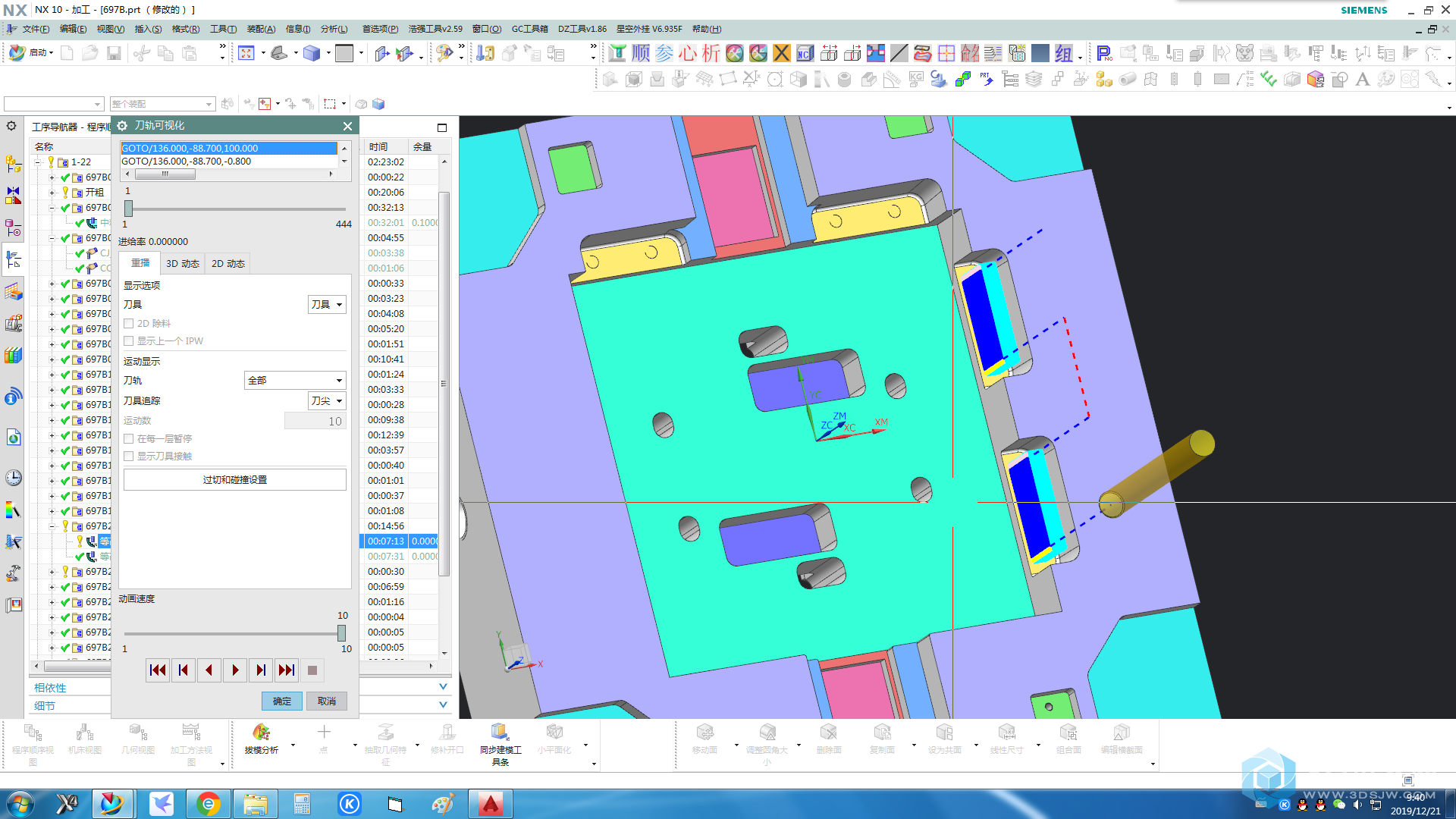The image size is (1456, 819).
Task: Open the Windows Start menu
Action: (x=20, y=804)
